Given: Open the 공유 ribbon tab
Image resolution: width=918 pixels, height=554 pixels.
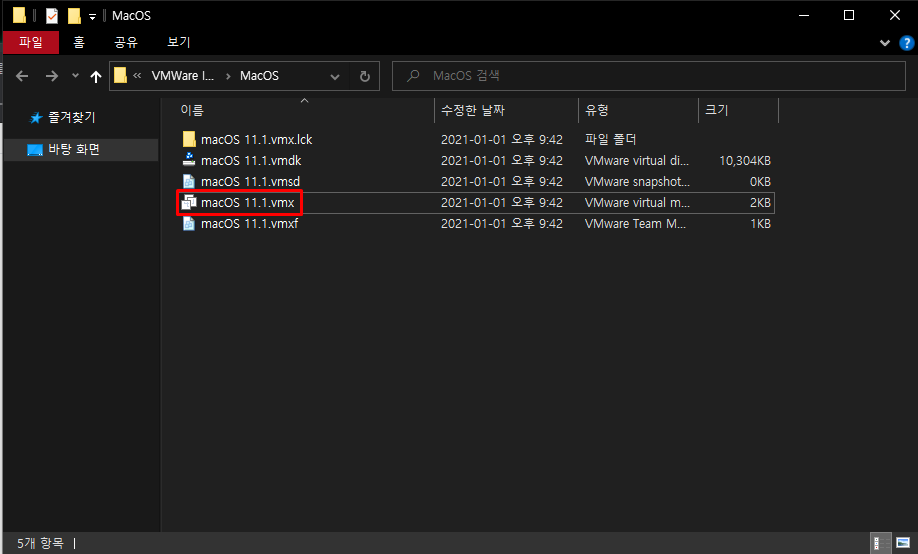Looking at the screenshot, I should pyautogui.click(x=126, y=42).
